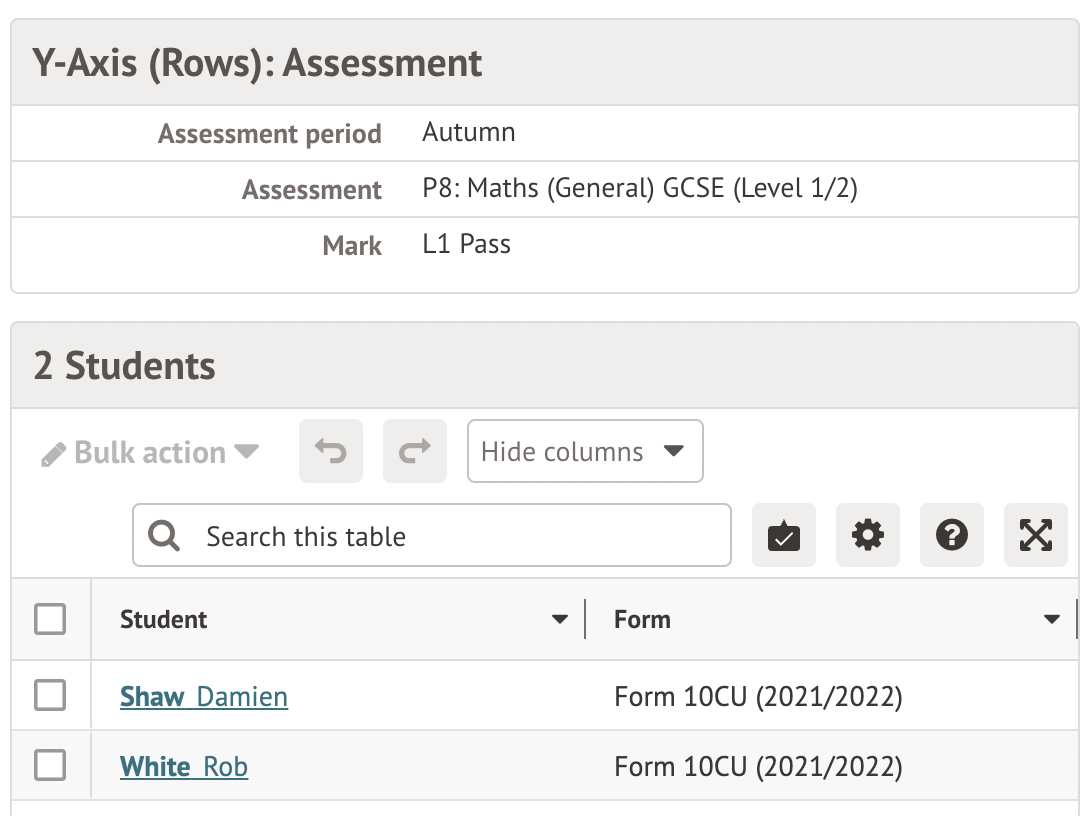Click the magnifying glass search icon
1092x816 pixels.
point(164,536)
